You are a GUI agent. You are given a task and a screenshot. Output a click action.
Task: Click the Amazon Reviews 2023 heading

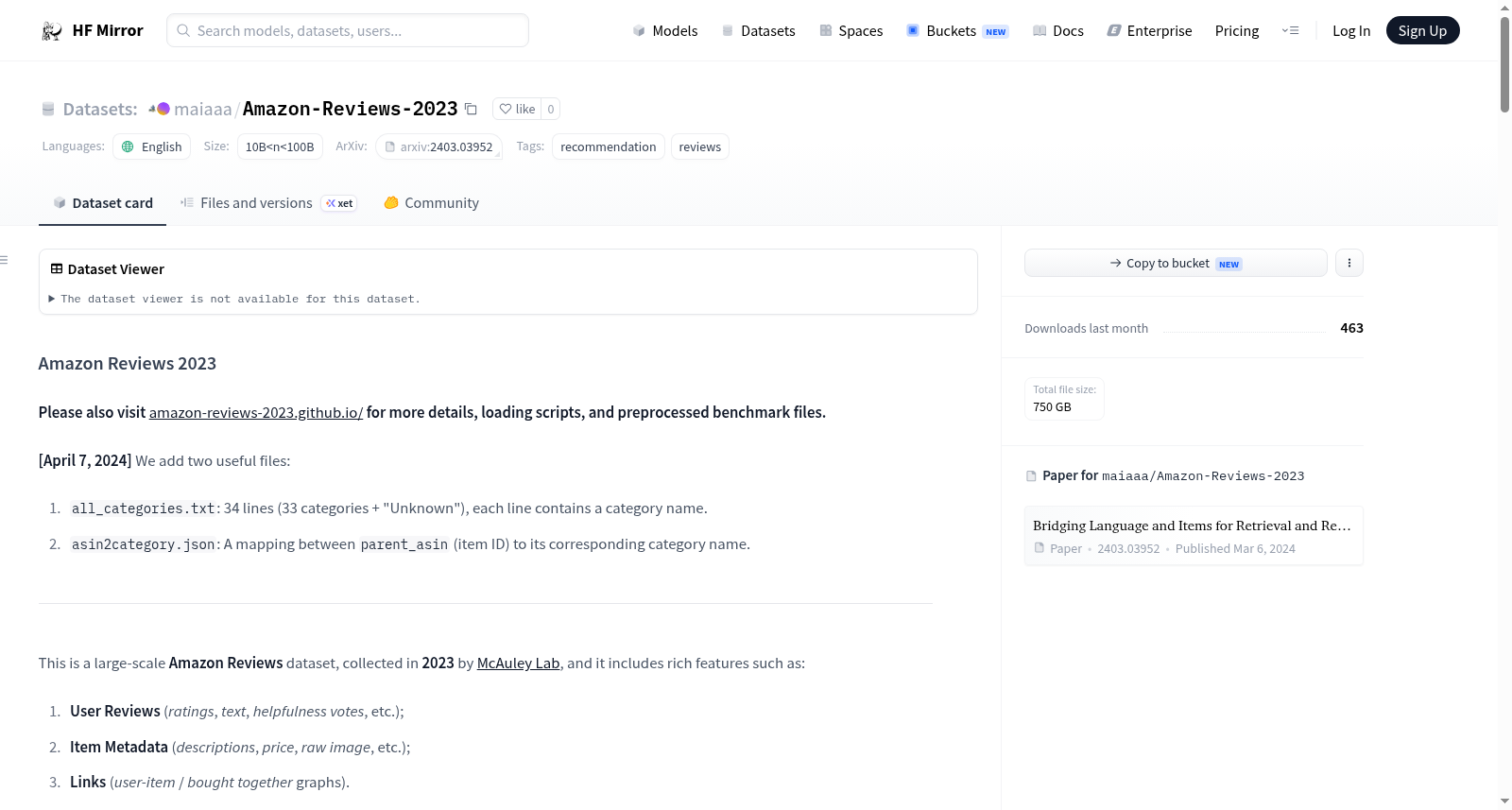point(128,364)
